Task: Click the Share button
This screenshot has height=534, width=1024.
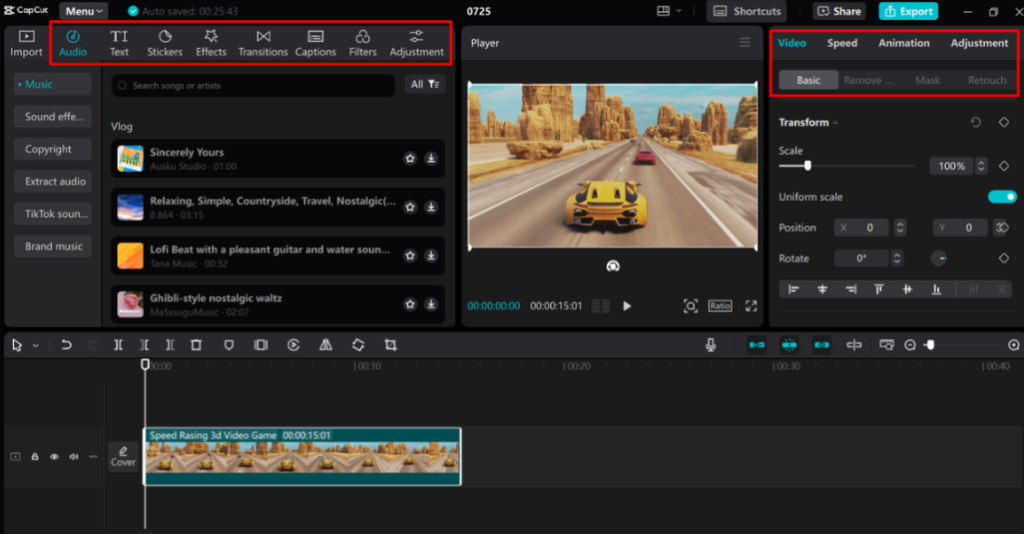Action: (x=839, y=11)
